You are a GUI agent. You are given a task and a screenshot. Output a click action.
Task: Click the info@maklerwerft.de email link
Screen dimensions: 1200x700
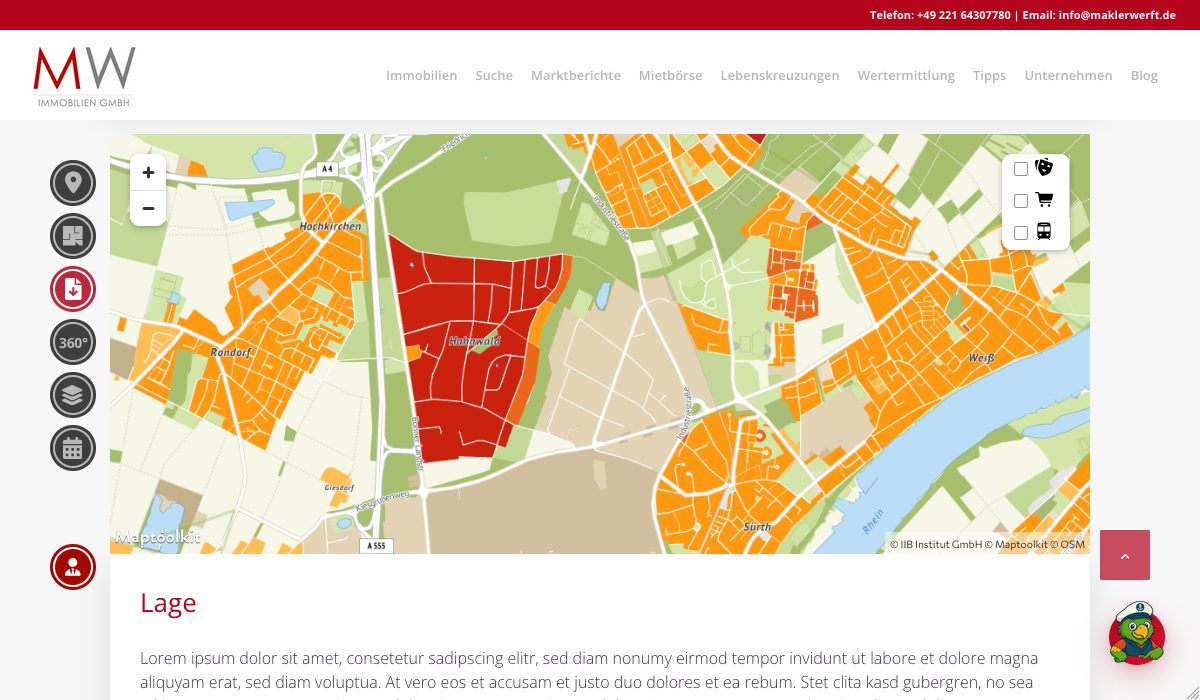point(1117,15)
